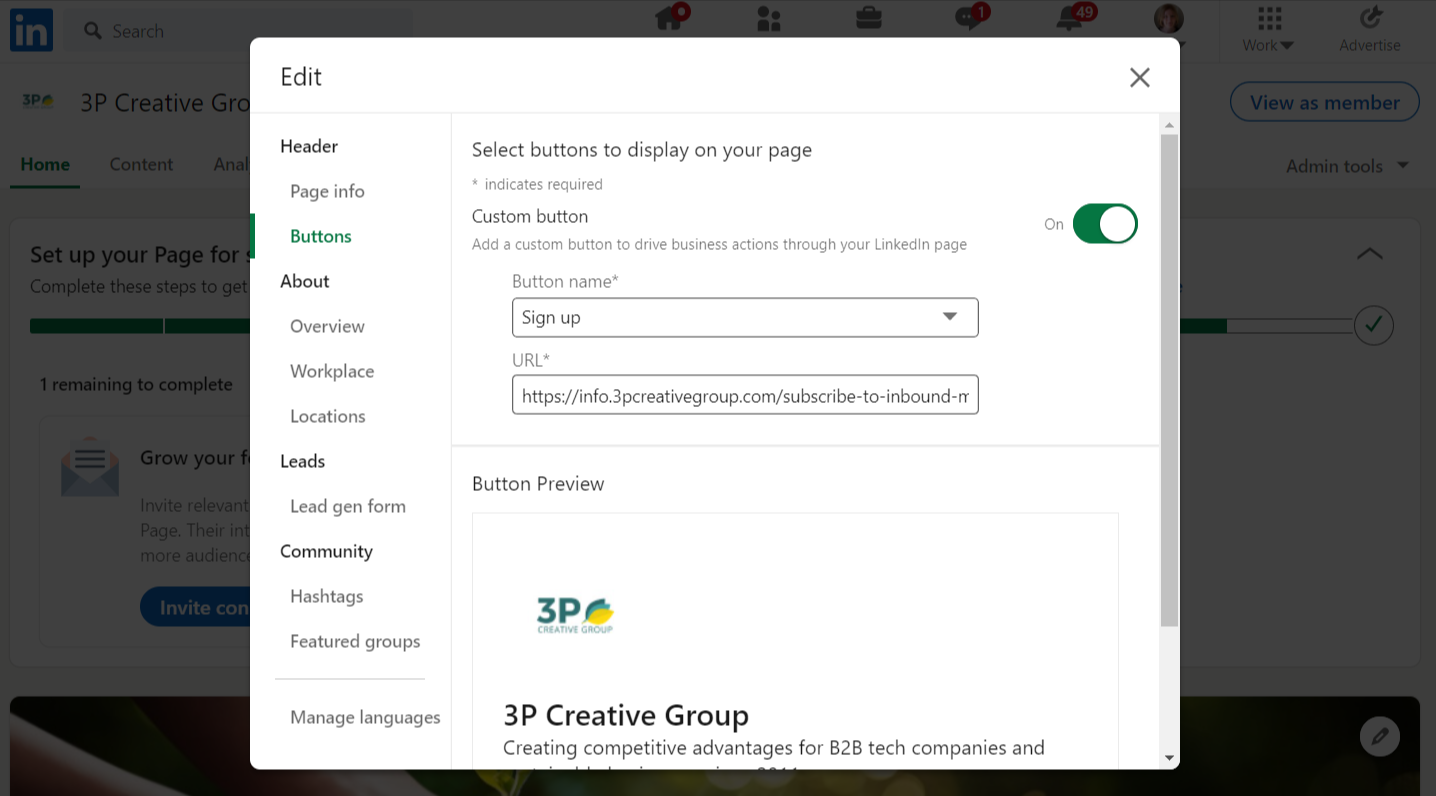Click '1 remaining to complete' text
Image resolution: width=1436 pixels, height=796 pixels.
click(x=136, y=384)
